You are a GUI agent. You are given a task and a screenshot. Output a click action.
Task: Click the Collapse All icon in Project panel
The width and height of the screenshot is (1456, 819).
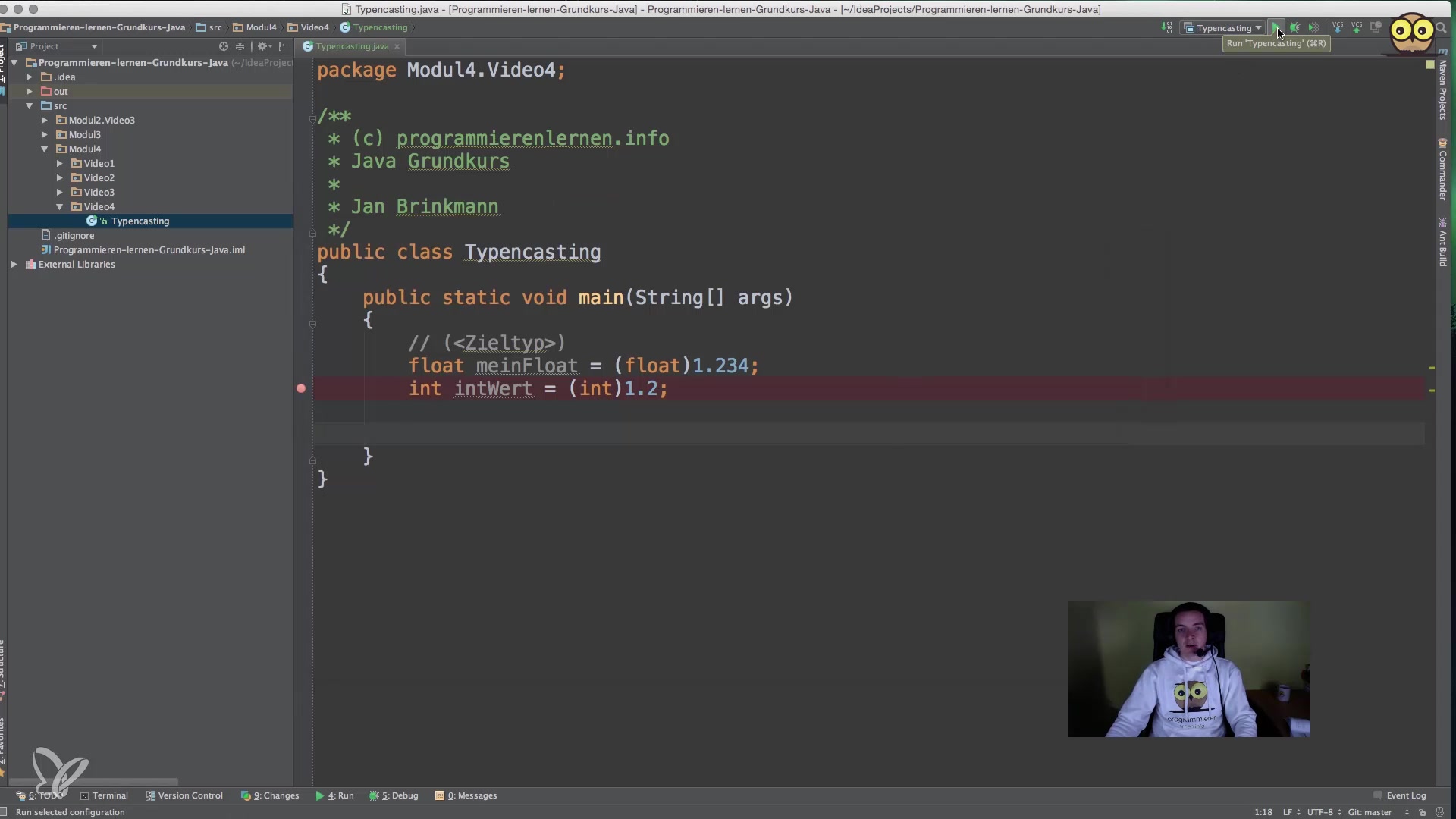(x=240, y=46)
